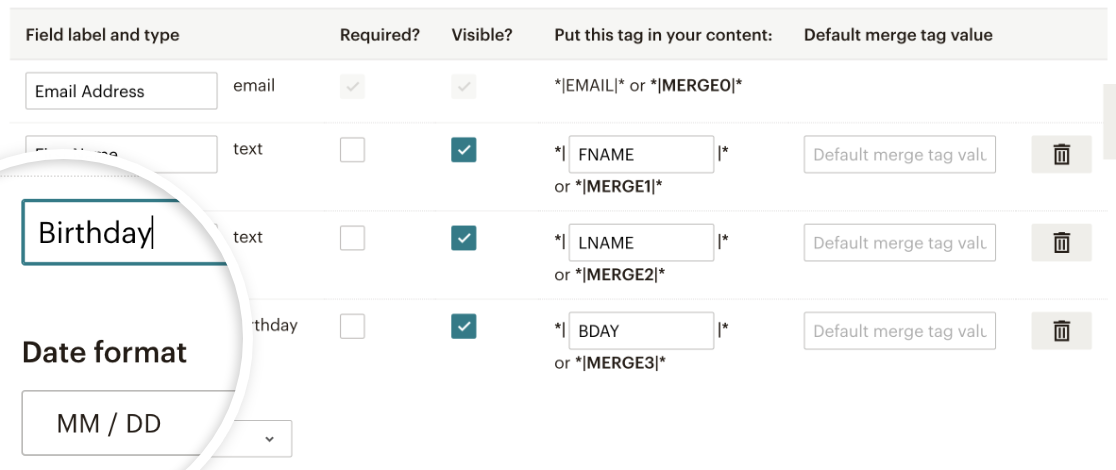Uncheck Visible checkbox for FNAME row

pyautogui.click(x=463, y=150)
